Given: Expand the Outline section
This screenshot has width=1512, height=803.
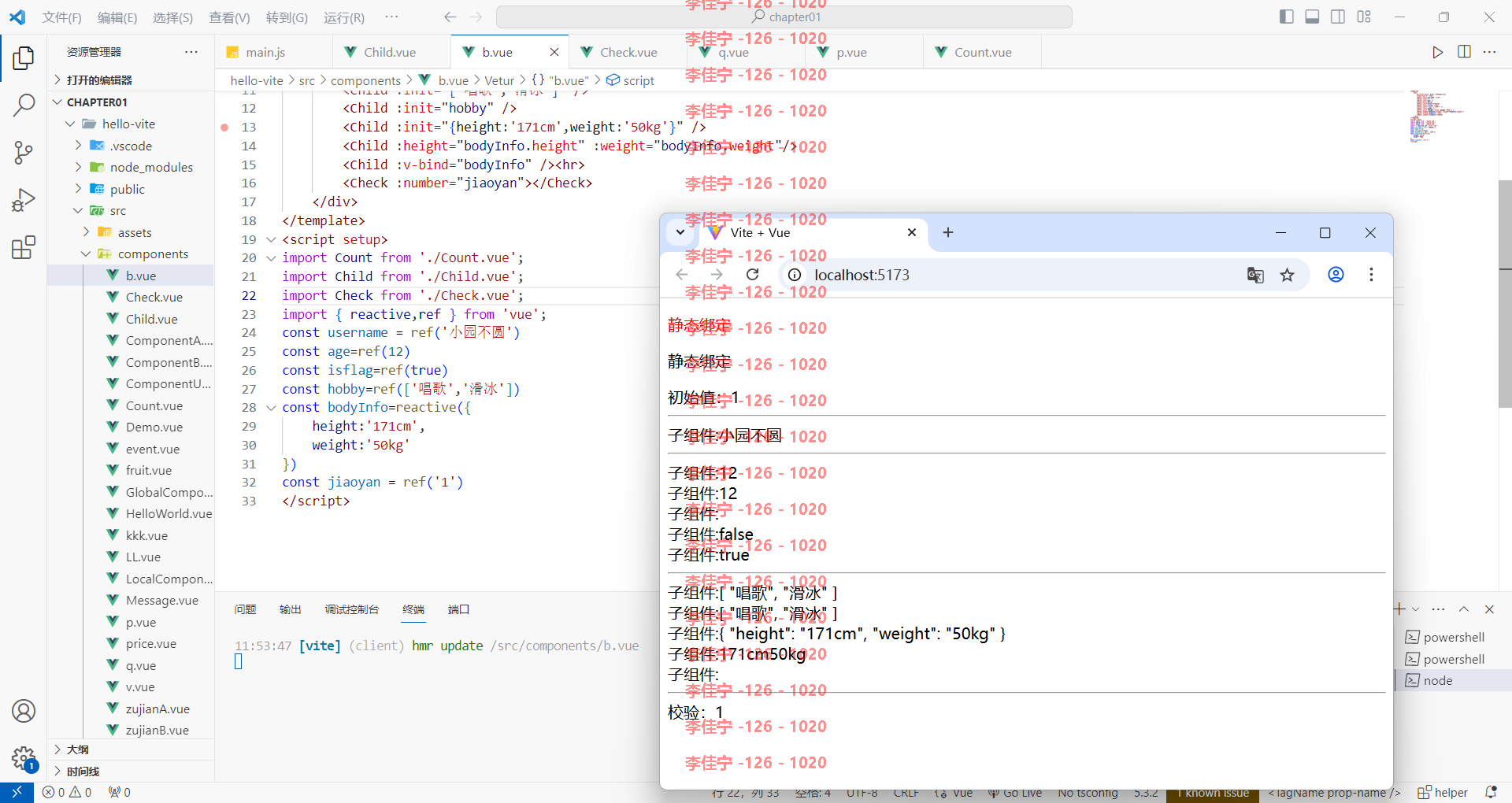Looking at the screenshot, I should tap(131, 749).
